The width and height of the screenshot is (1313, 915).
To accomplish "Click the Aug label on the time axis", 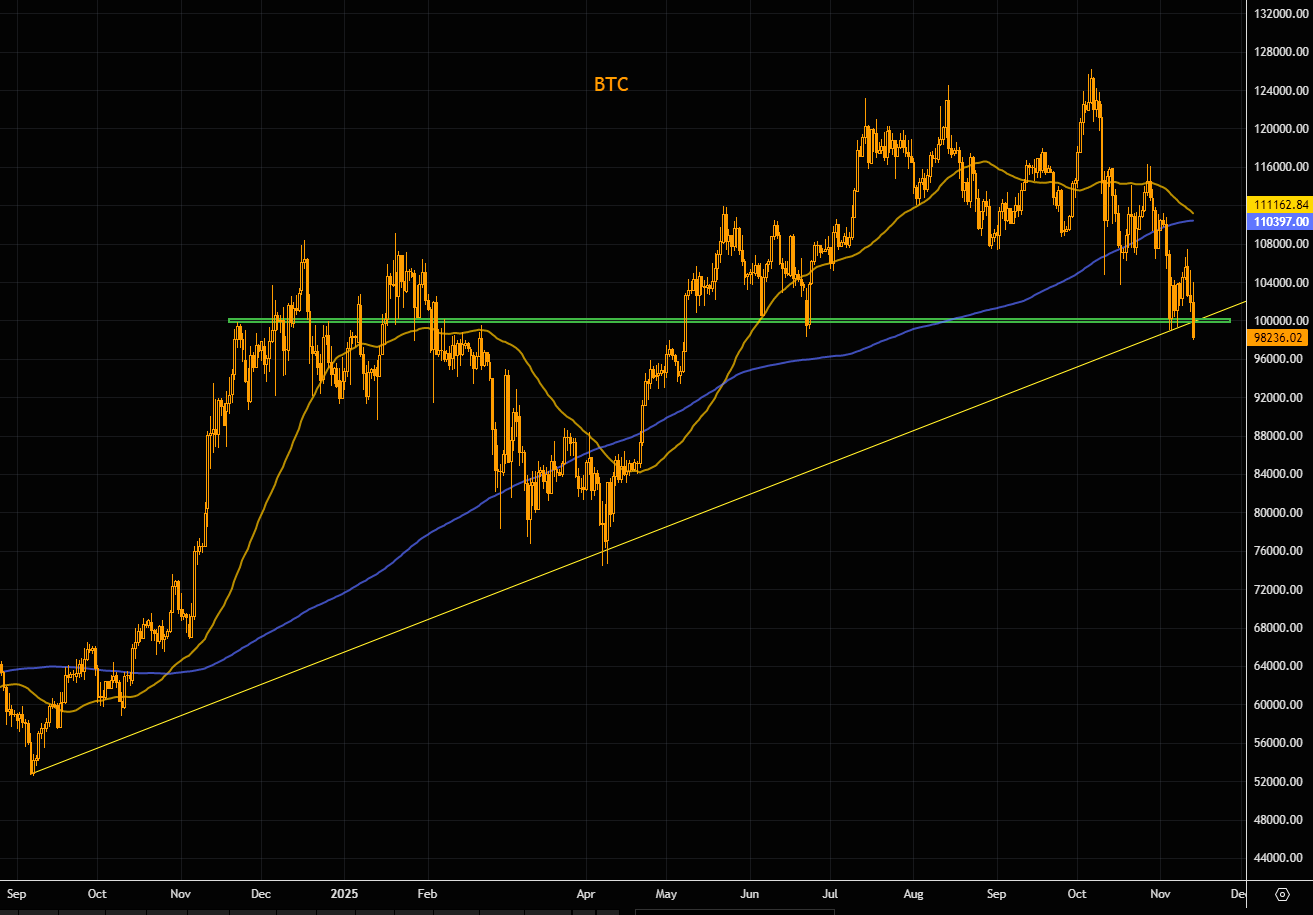I will click(x=913, y=893).
